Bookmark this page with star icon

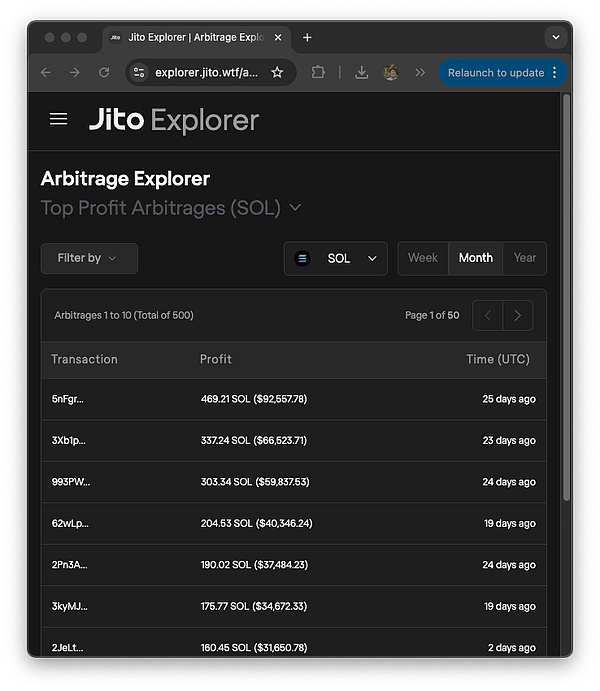(x=277, y=72)
